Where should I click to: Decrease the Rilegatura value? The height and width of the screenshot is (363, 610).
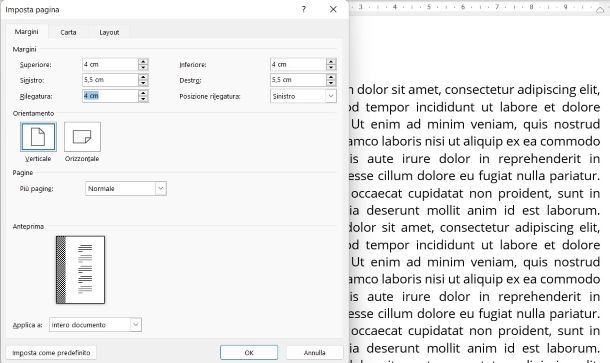pos(143,99)
